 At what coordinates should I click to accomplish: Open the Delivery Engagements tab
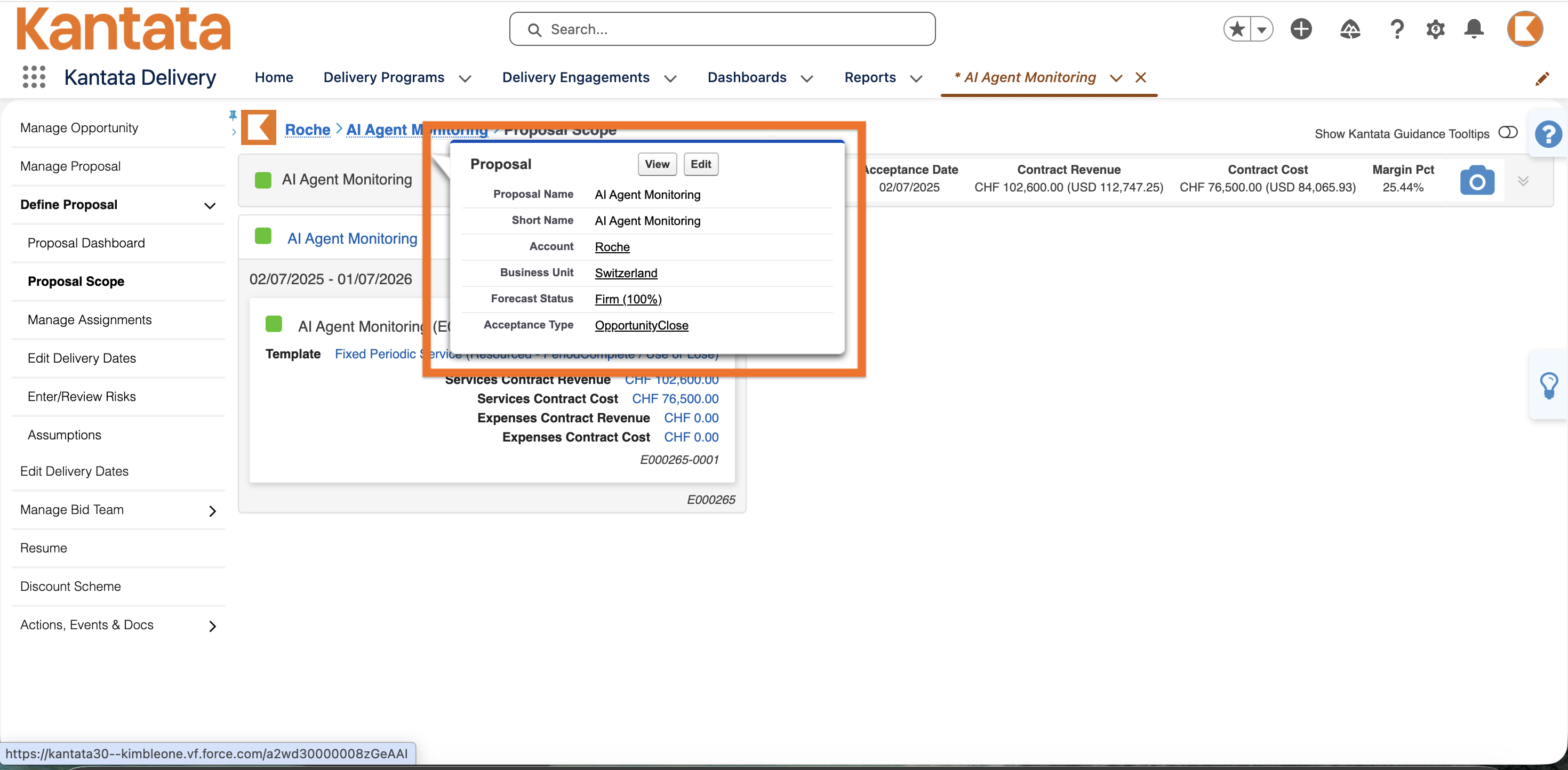click(x=575, y=77)
